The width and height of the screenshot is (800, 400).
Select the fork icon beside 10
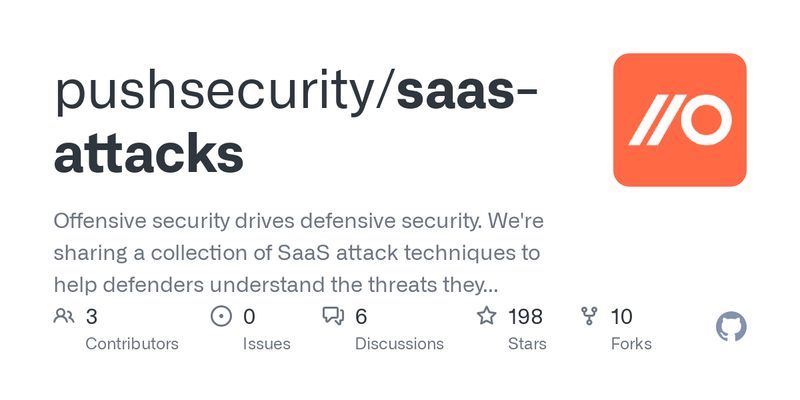(589, 316)
